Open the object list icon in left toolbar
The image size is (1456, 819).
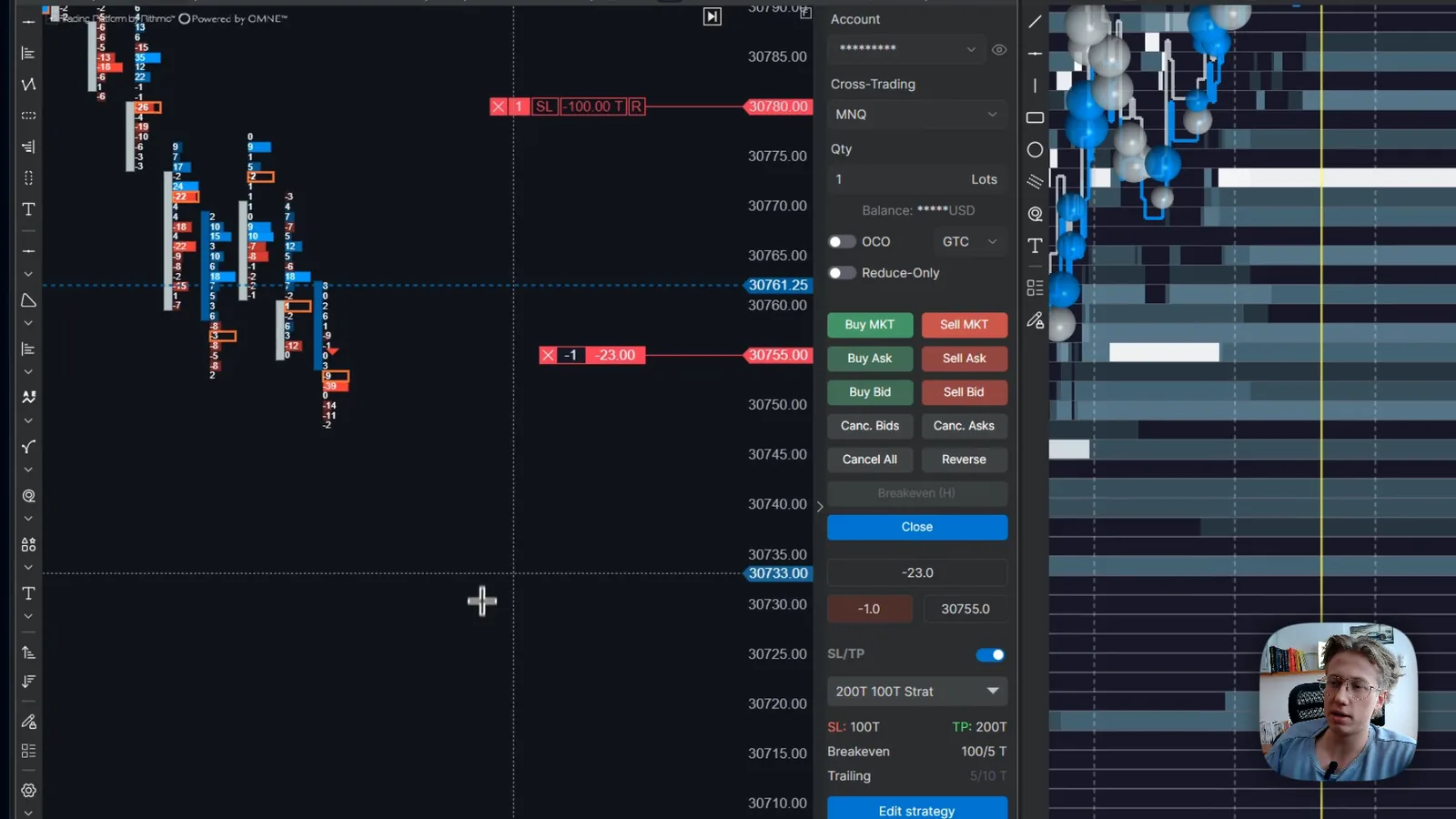click(x=28, y=751)
